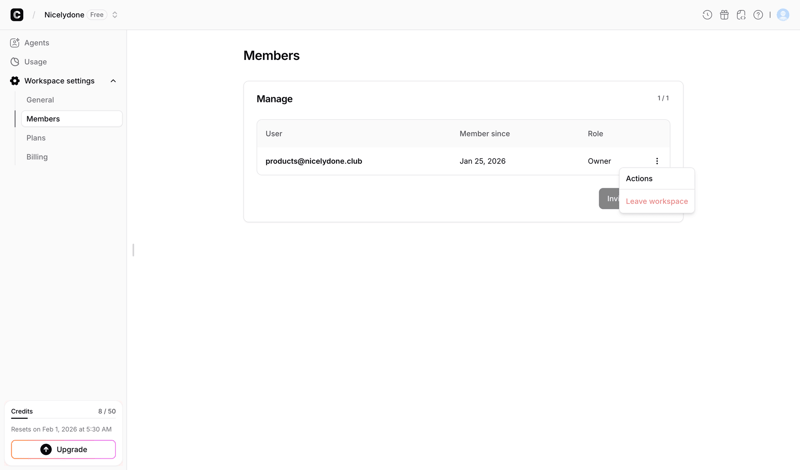Screen dimensions: 800x470
Task: Click the Credits label
Action: point(22,411)
